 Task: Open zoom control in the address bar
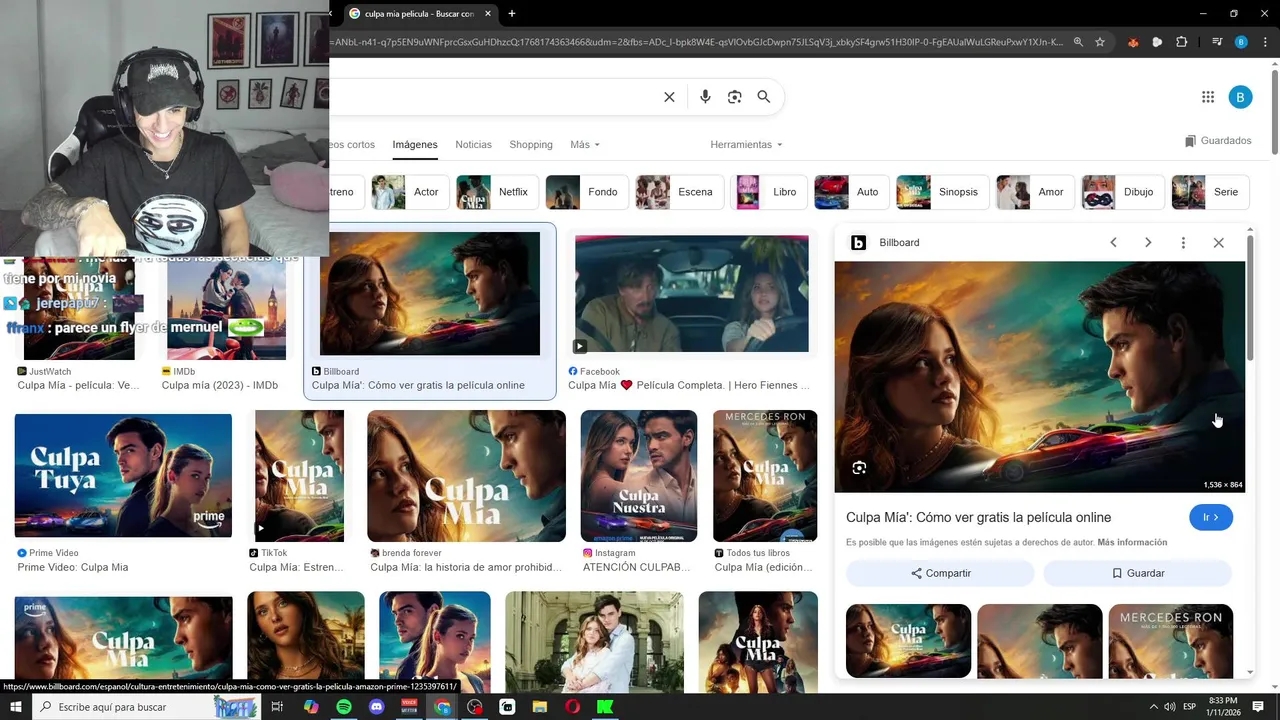(x=1078, y=42)
